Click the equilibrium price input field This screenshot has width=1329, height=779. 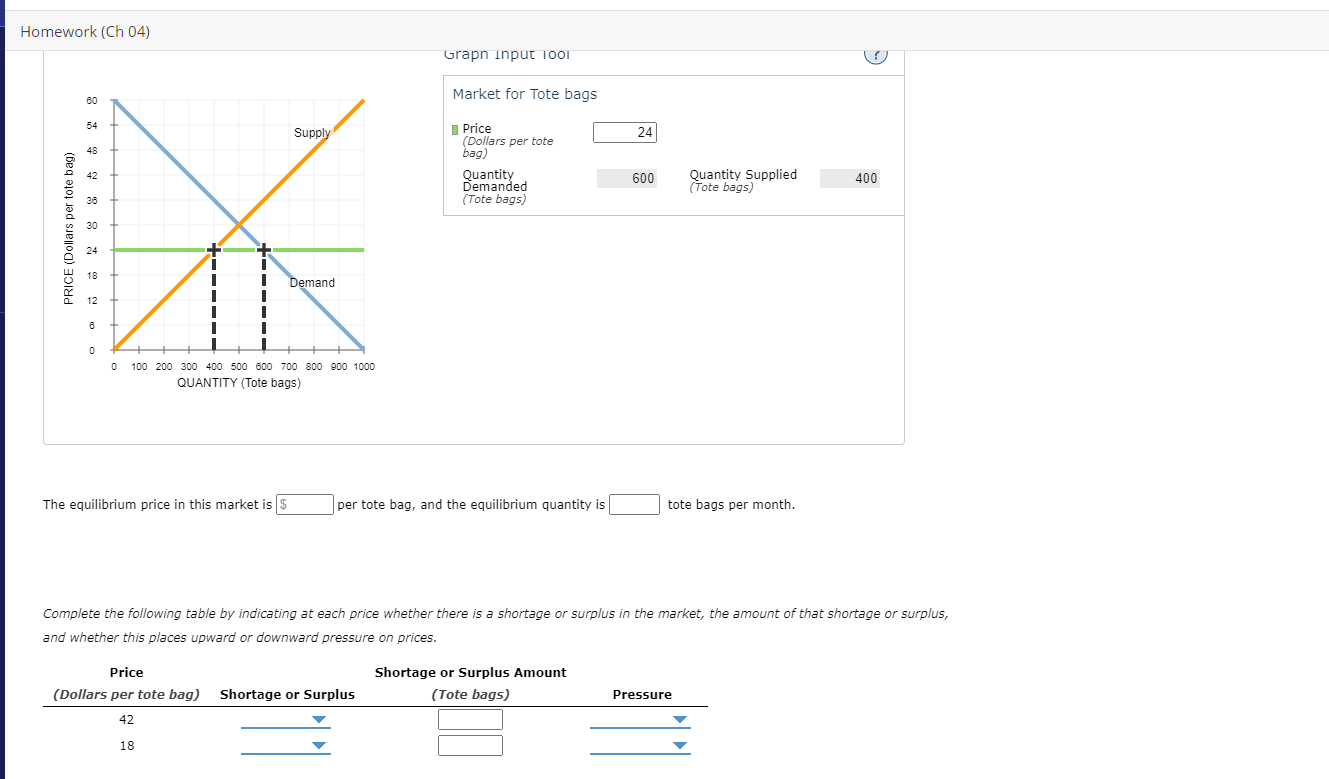click(x=305, y=504)
